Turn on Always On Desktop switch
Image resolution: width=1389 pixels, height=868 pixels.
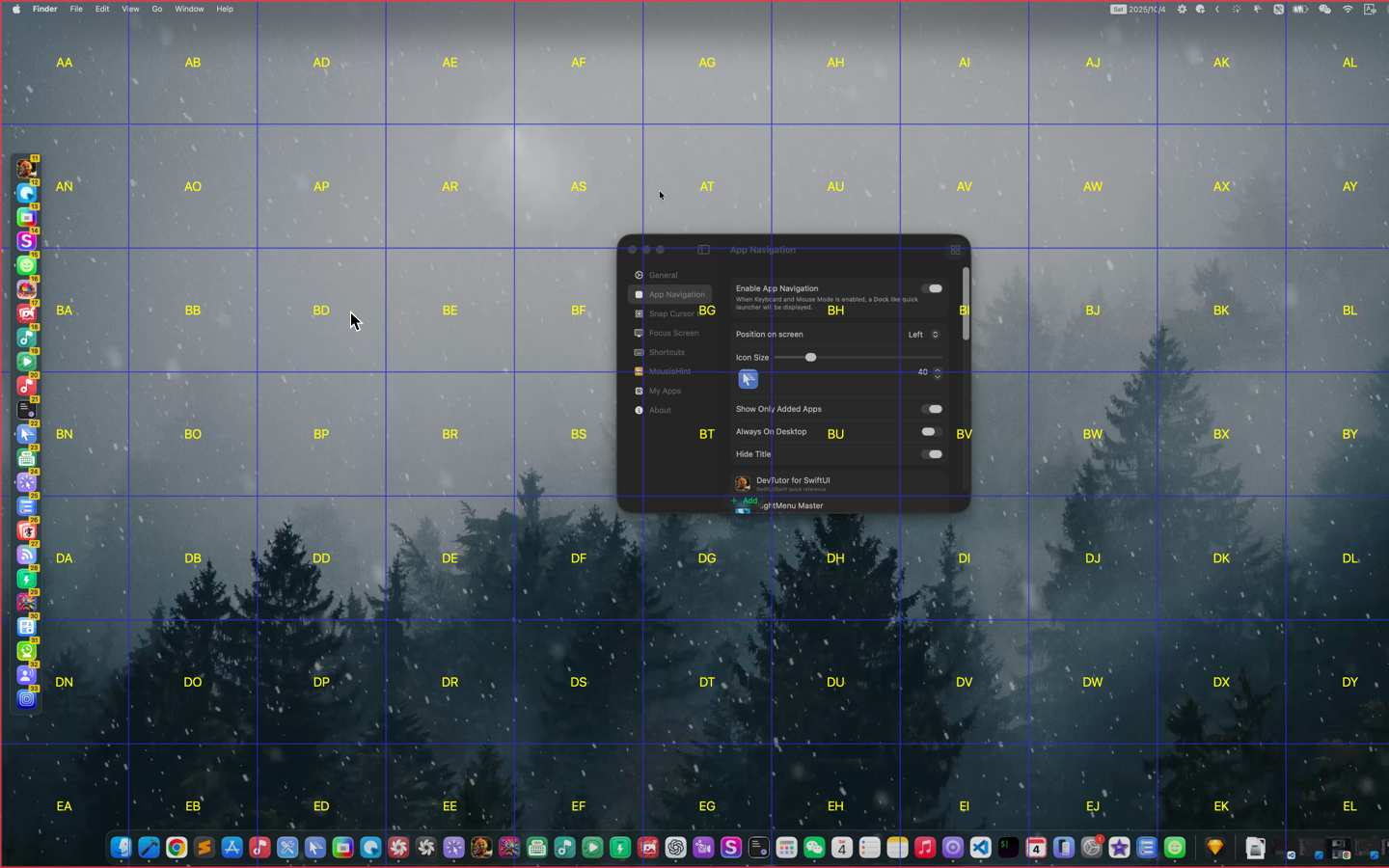tap(930, 432)
